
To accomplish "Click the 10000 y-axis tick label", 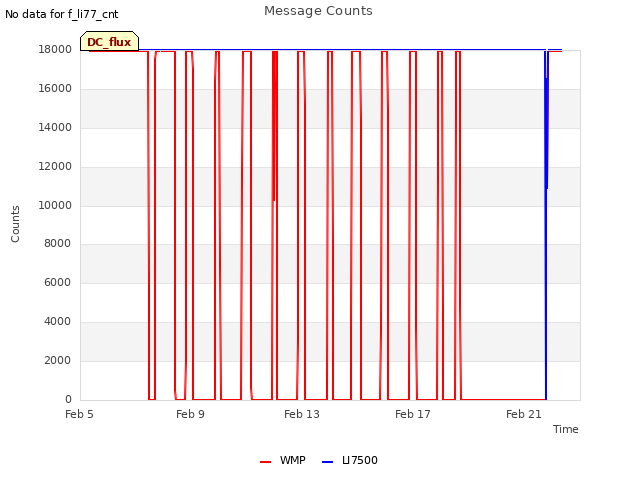I will [55, 205].
